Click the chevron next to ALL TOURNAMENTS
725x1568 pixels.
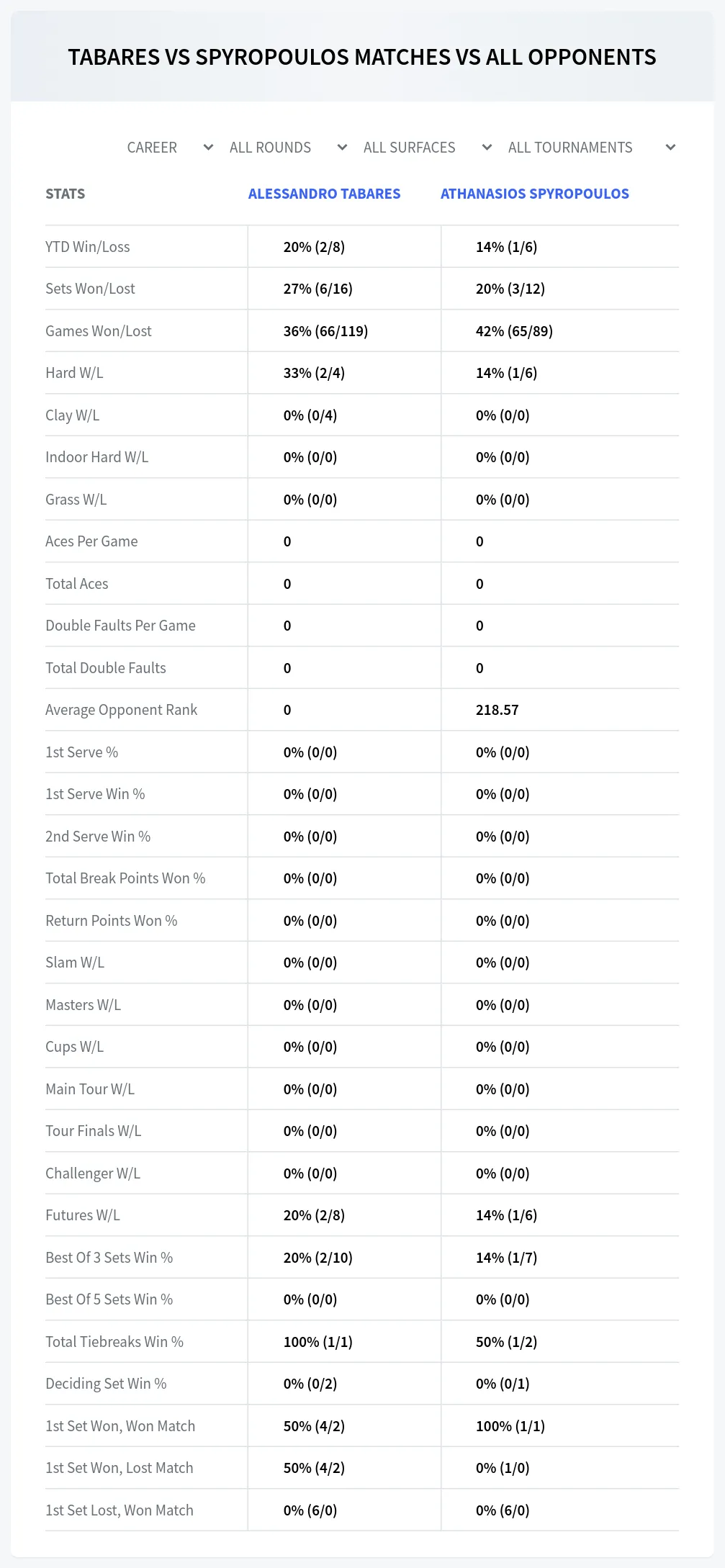[x=670, y=148]
